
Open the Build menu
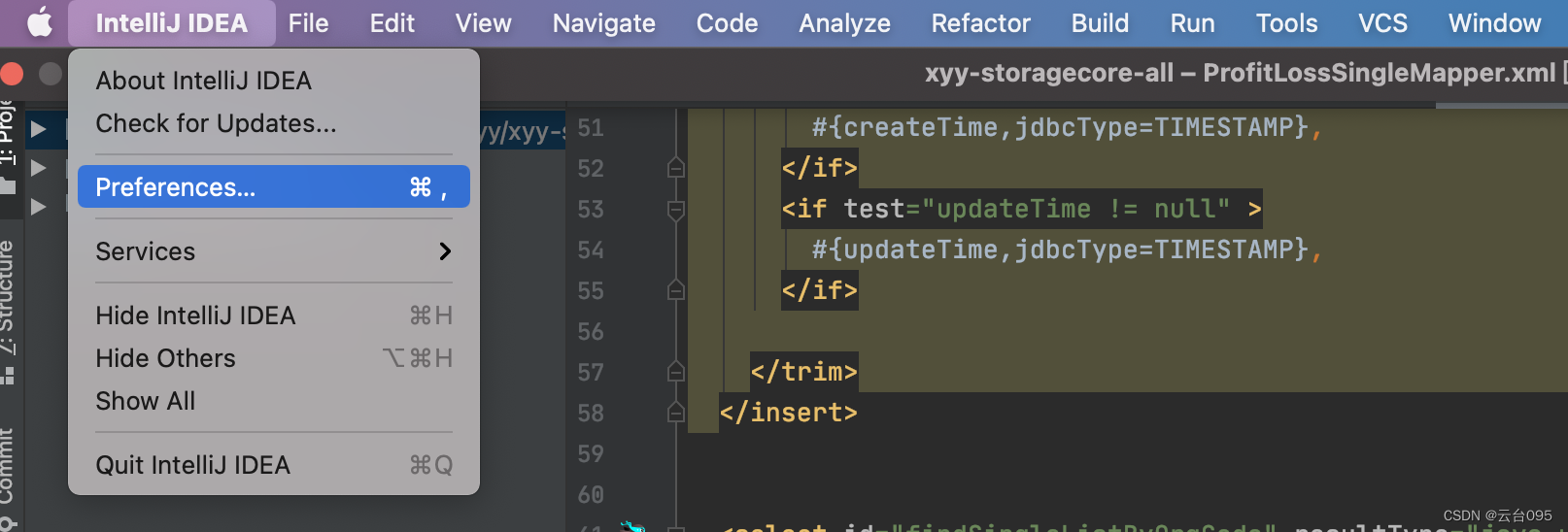click(1100, 23)
